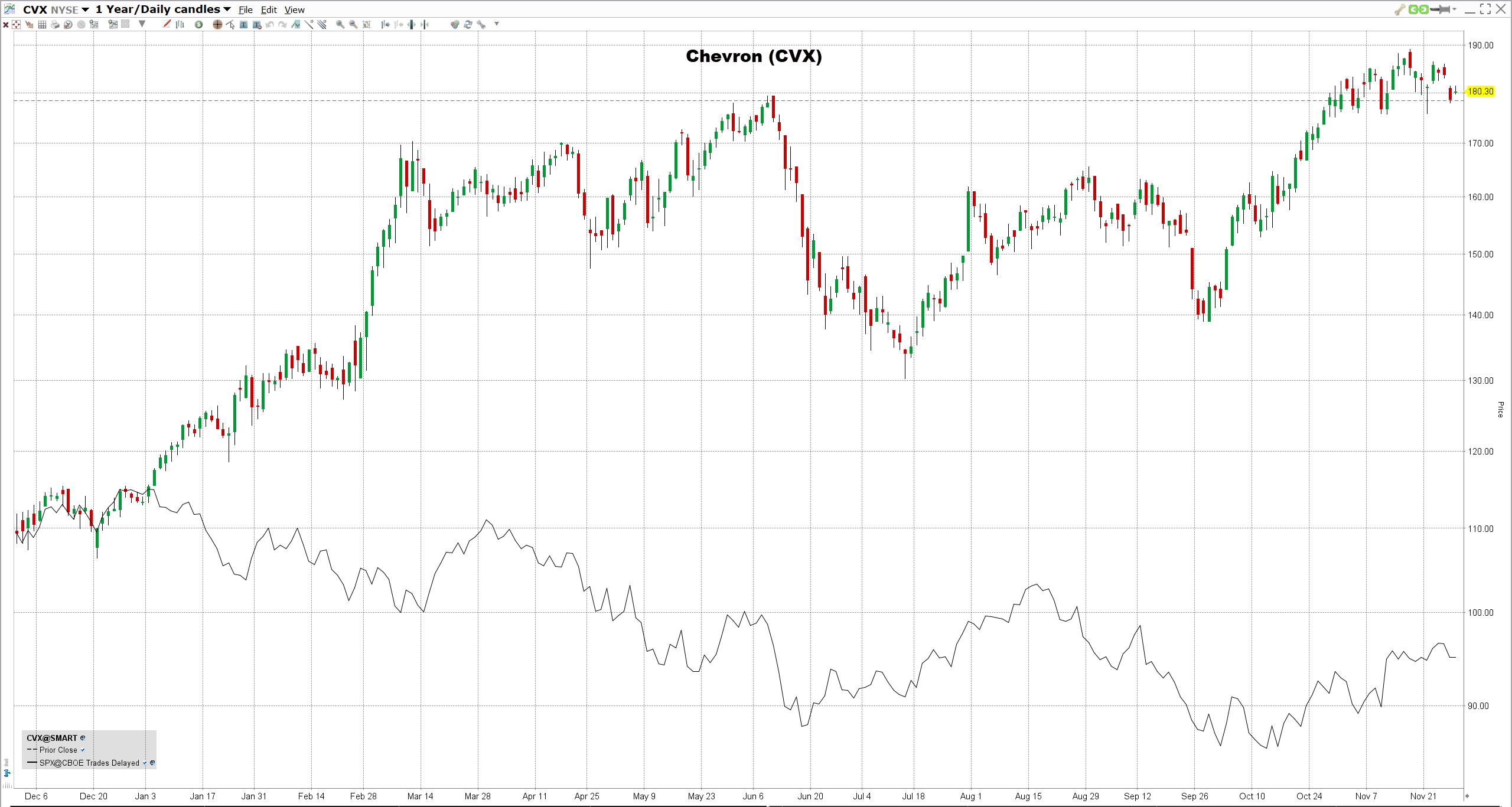Select the single trendline drawing tool

(308, 24)
